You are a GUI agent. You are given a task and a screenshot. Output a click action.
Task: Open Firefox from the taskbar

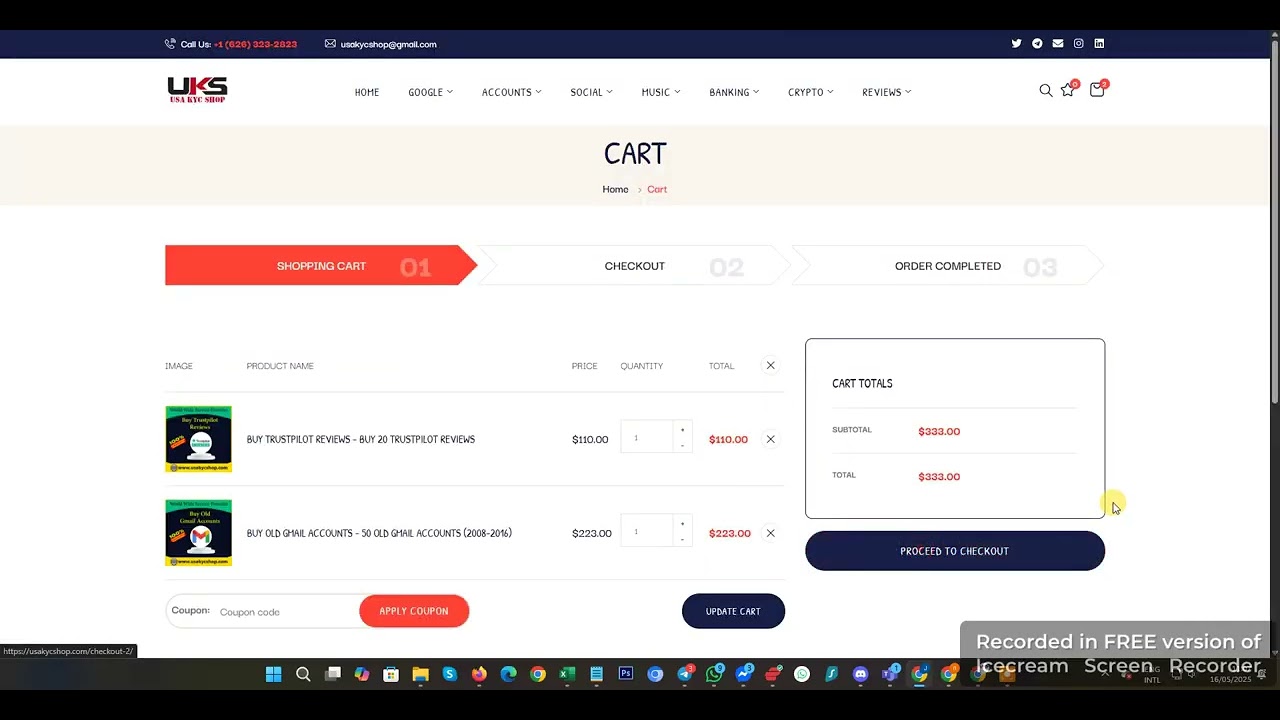[480, 674]
